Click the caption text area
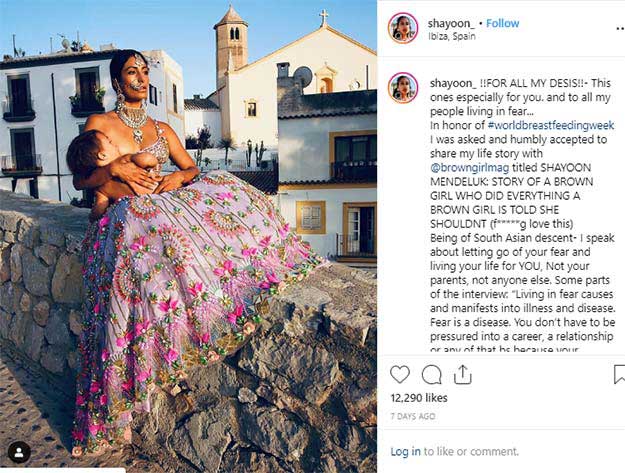This screenshot has width=625, height=473. point(522,214)
